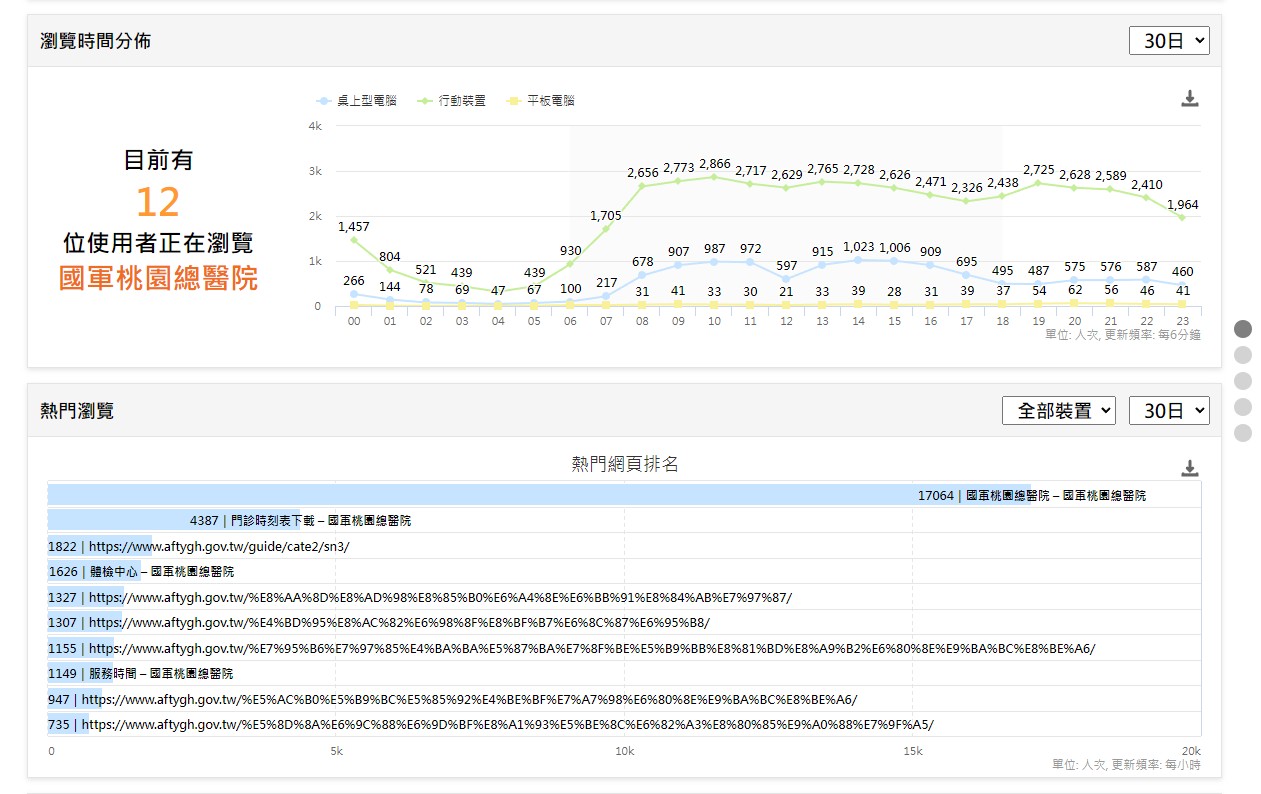Select the first (dark) page navigation dot
Viewport: 1261px width, 794px height.
[x=1243, y=329]
